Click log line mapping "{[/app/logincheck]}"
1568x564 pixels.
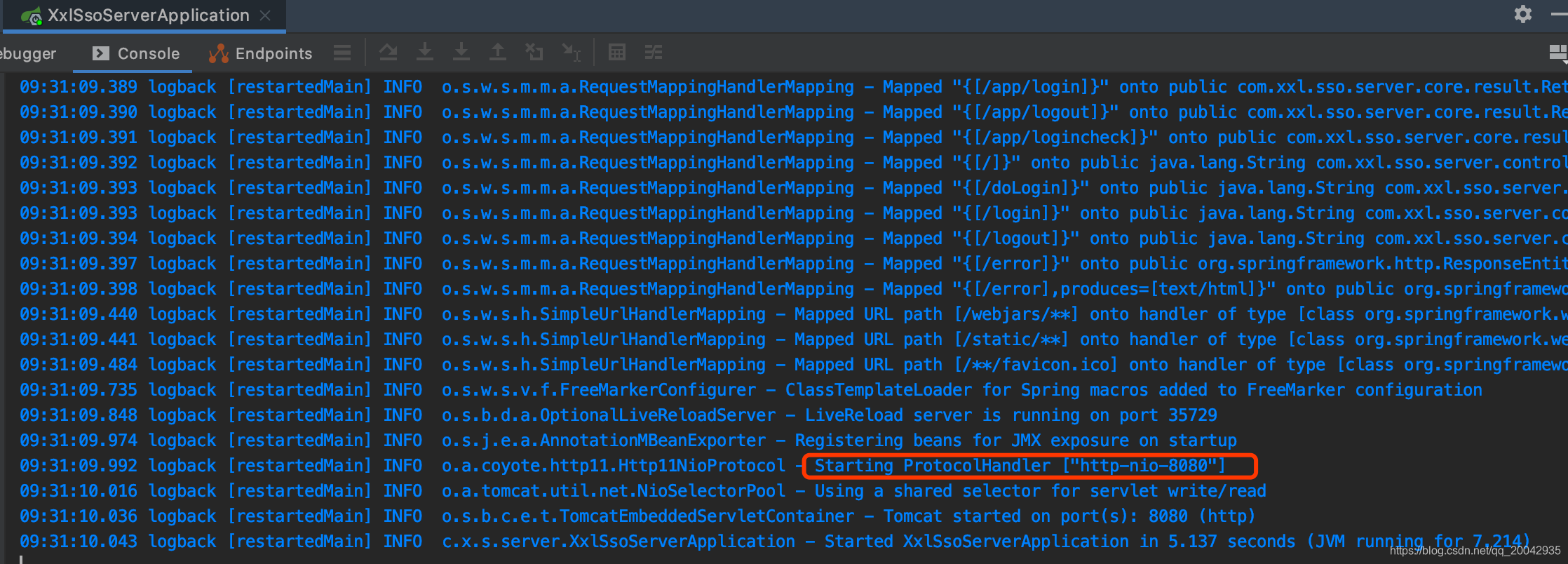[x=792, y=137]
